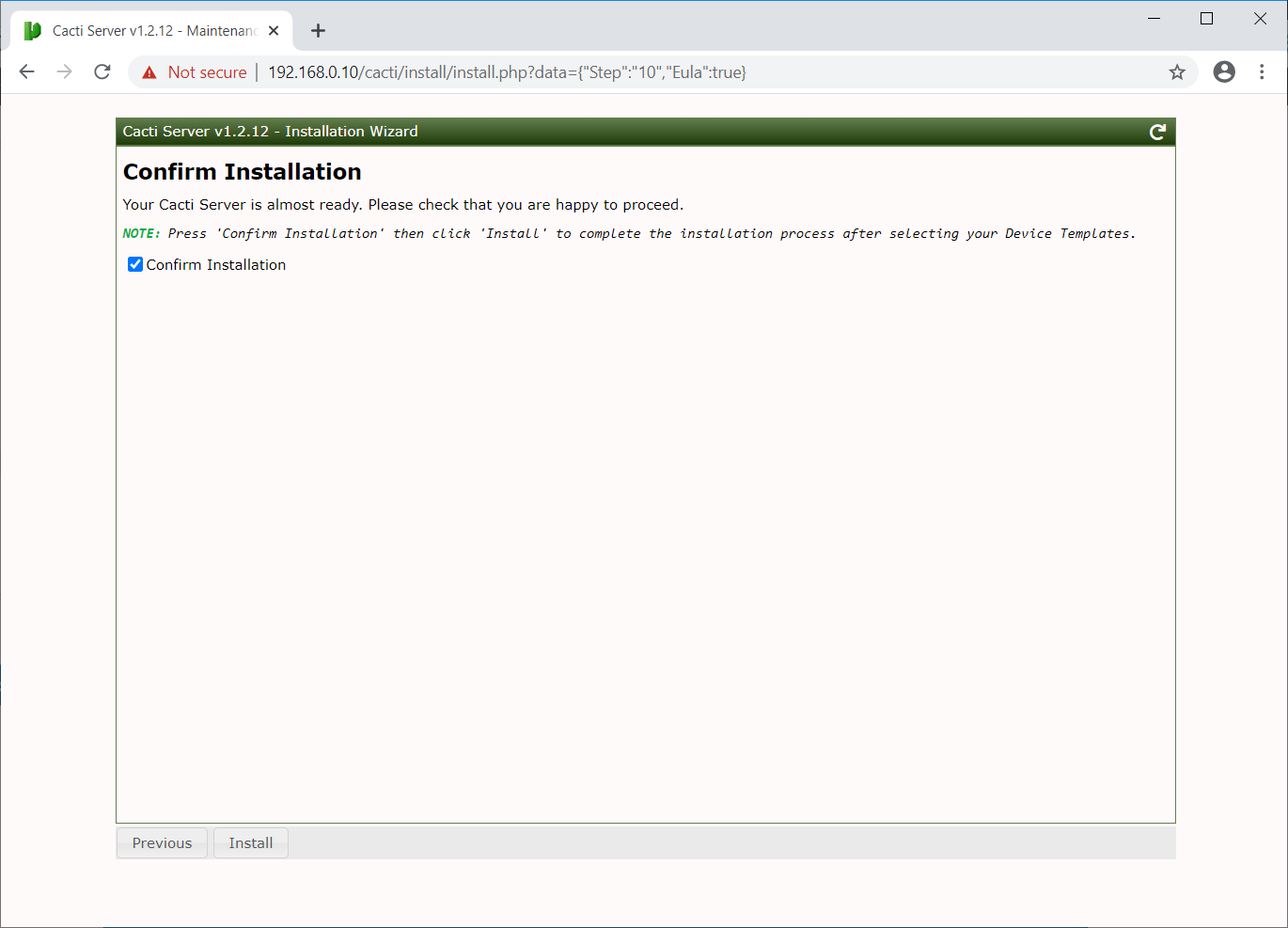Viewport: 1288px width, 928px height.
Task: Bookmark this page with the star icon
Action: coord(1177,72)
